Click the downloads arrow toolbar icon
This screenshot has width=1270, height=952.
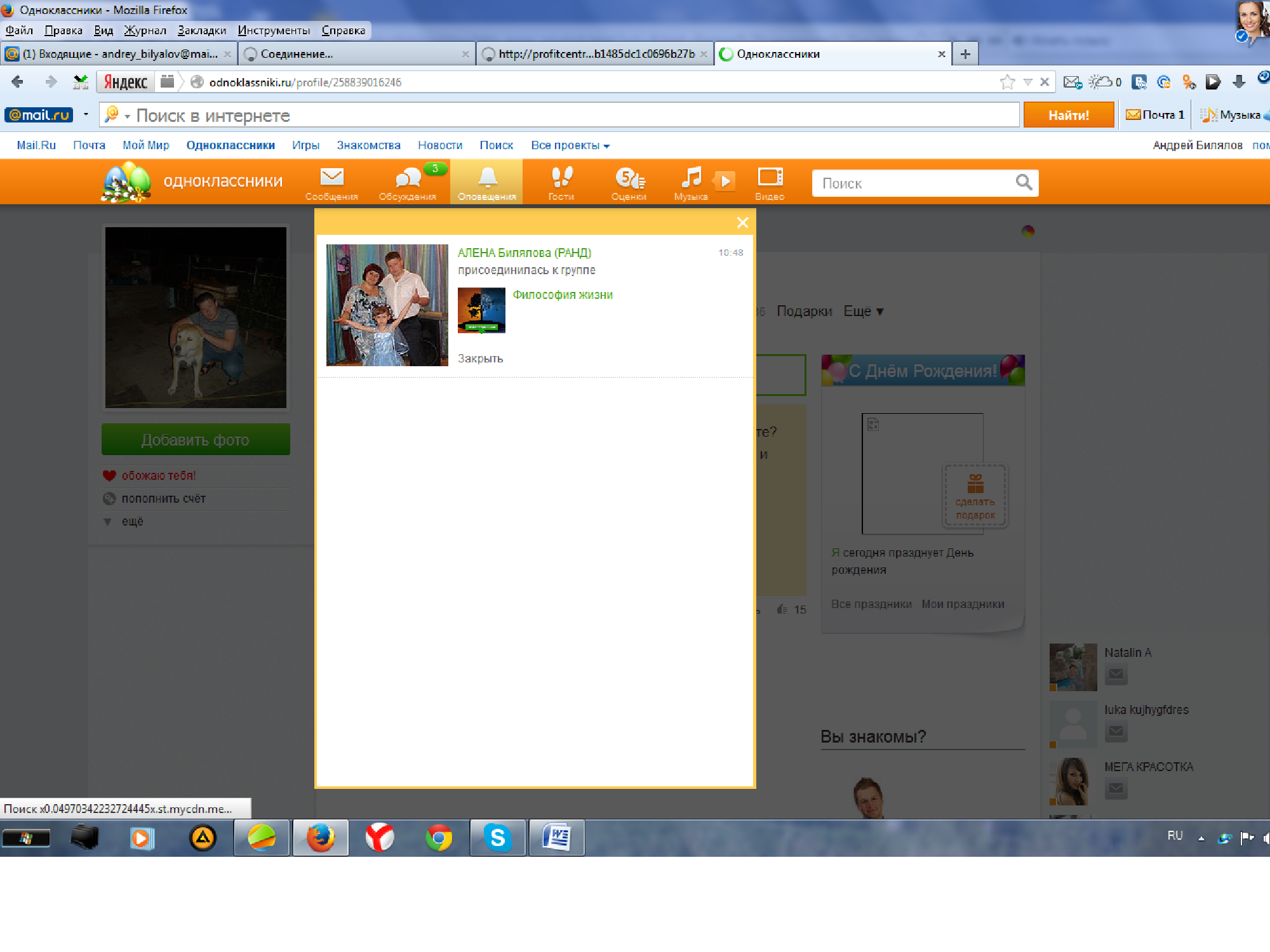[1238, 82]
